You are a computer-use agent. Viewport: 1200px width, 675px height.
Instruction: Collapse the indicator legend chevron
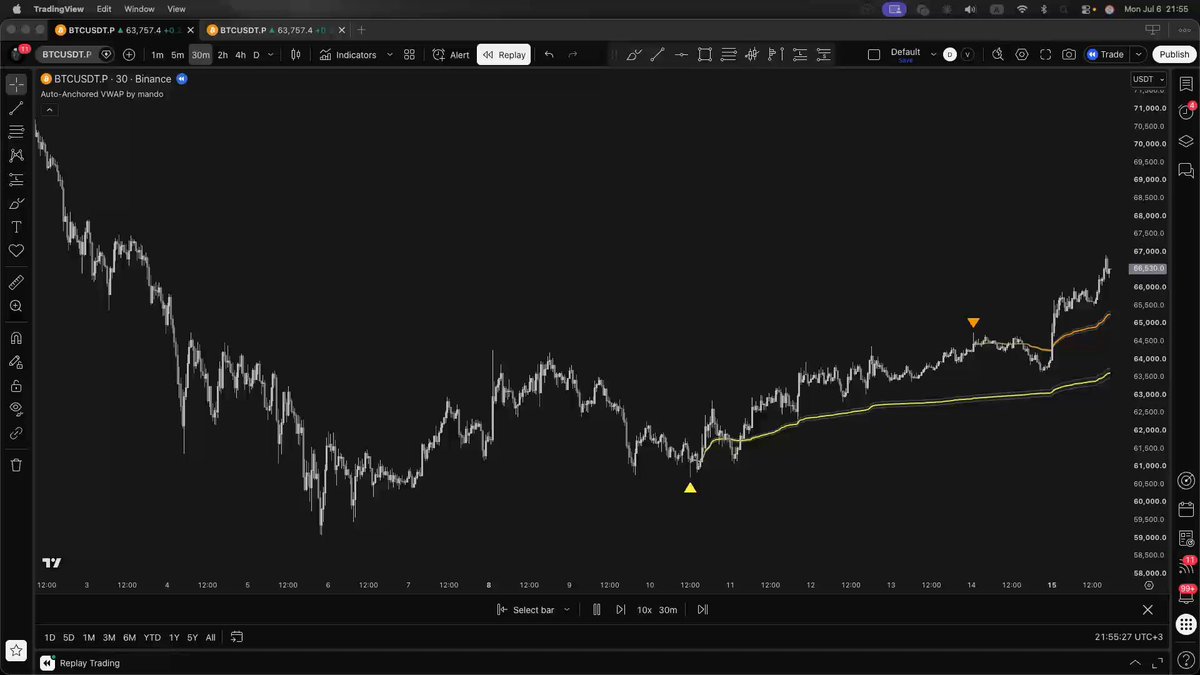click(x=49, y=110)
